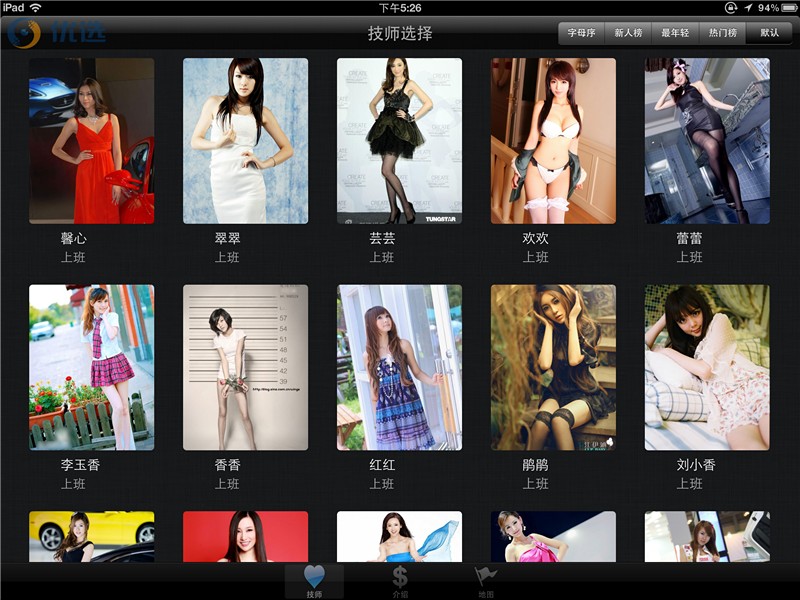Tap the battery status icon

[x=790, y=8]
